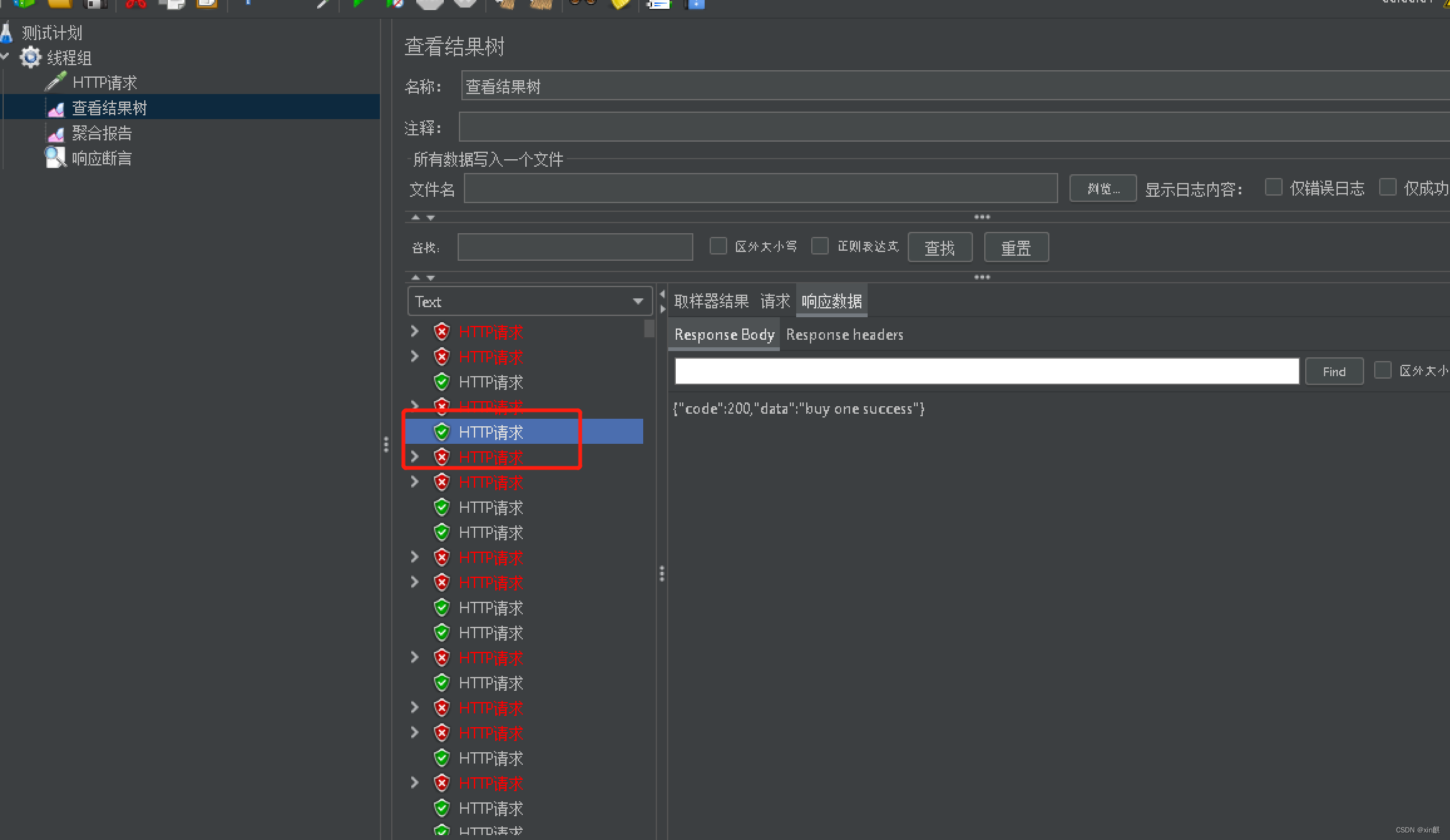This screenshot has width=1450, height=840.
Task: Switch to the Response headers tab
Action: coord(844,334)
